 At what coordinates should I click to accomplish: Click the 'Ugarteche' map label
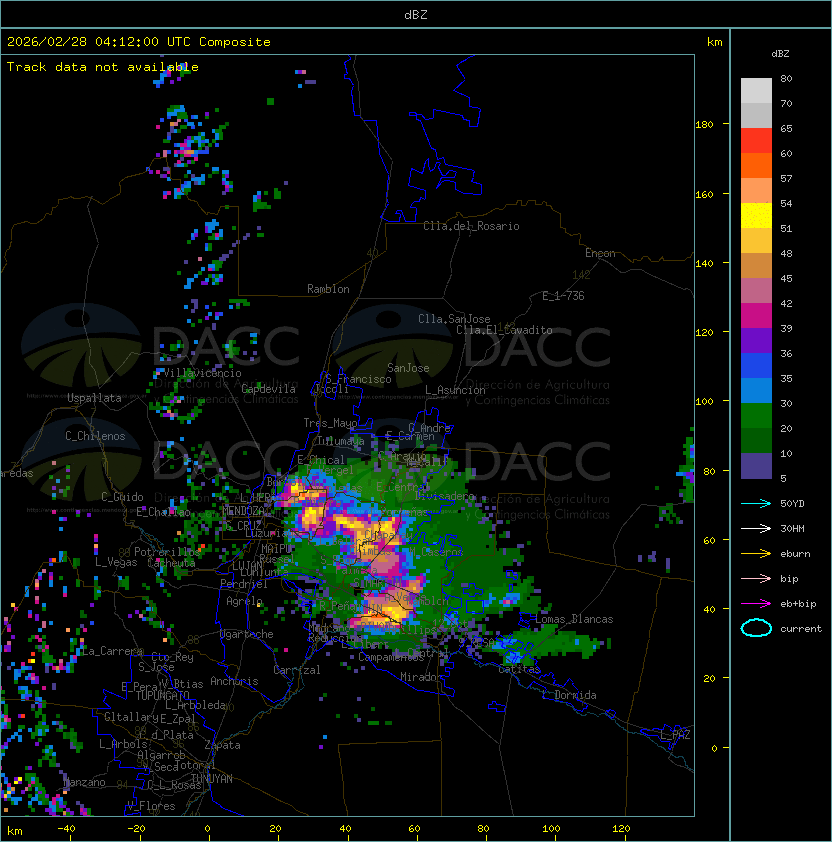click(x=247, y=634)
